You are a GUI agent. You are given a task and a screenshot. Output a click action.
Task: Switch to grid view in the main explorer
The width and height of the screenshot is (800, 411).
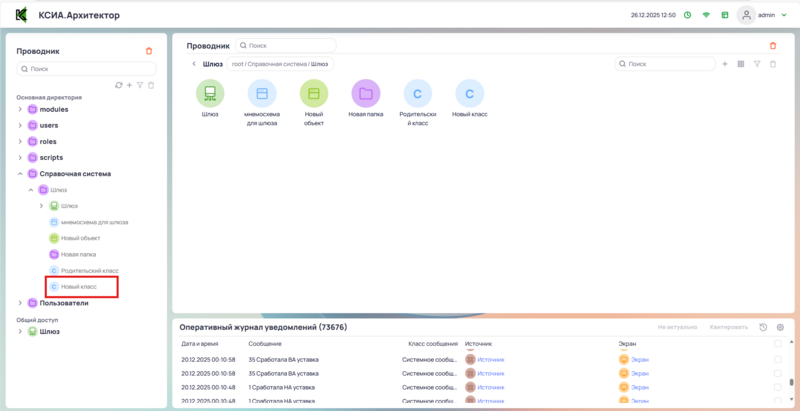pyautogui.click(x=740, y=64)
